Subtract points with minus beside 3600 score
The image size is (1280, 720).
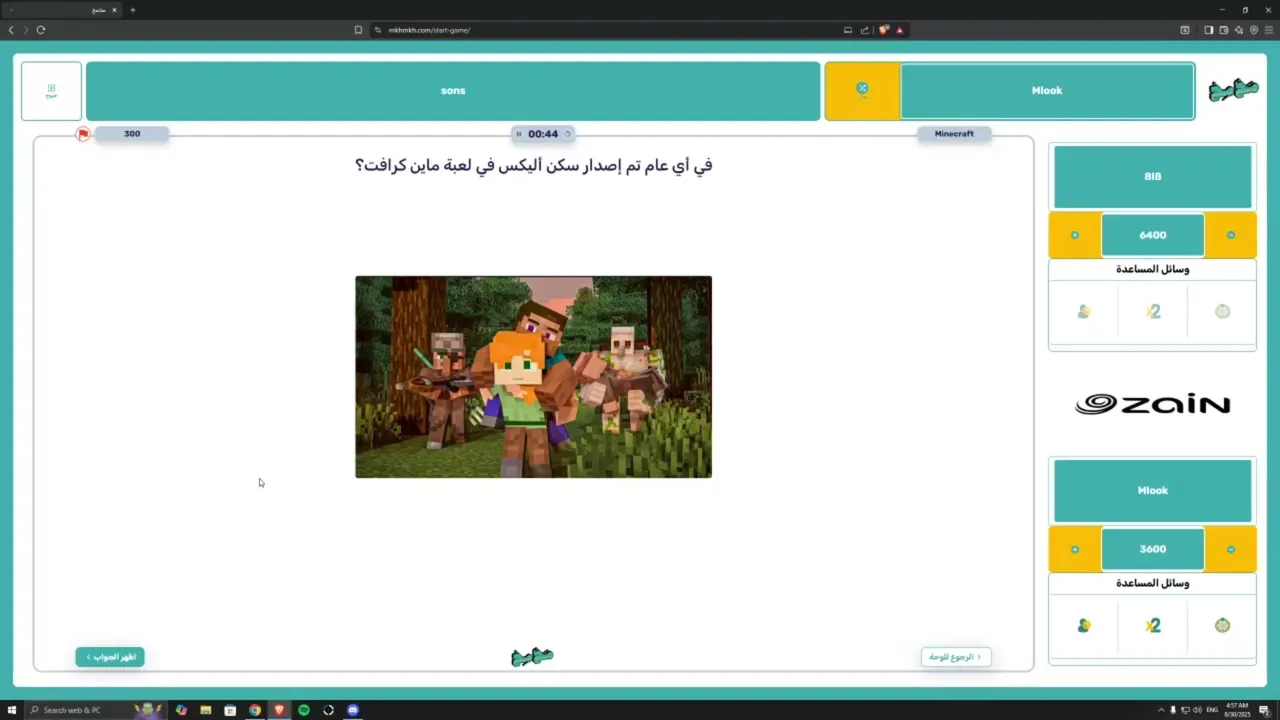pyautogui.click(x=1231, y=549)
